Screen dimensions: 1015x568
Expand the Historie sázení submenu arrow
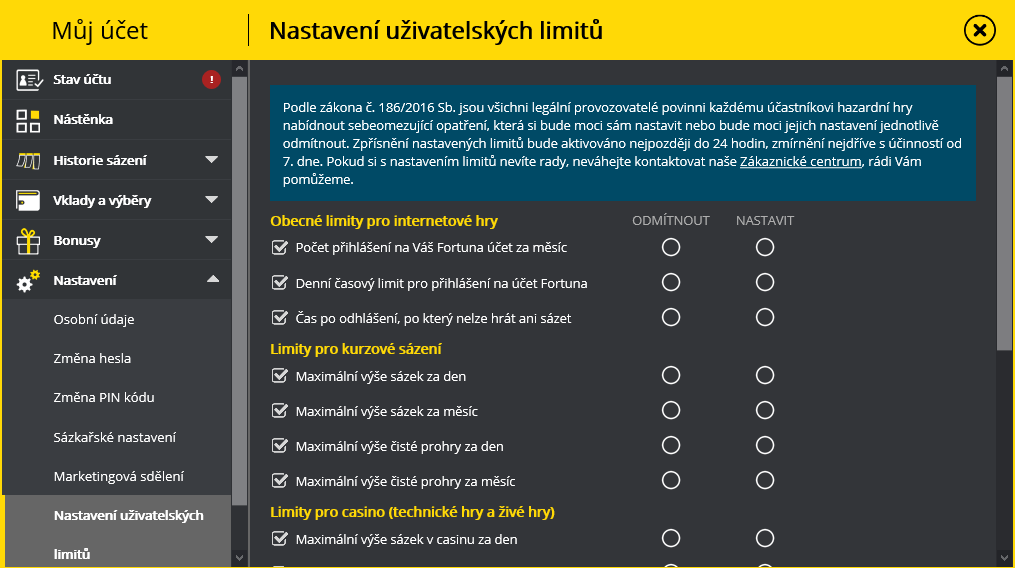point(211,160)
